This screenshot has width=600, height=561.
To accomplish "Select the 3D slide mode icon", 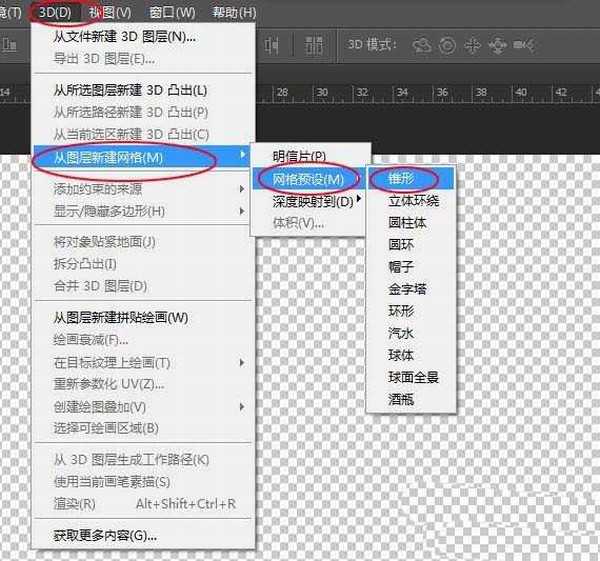I will [x=494, y=46].
